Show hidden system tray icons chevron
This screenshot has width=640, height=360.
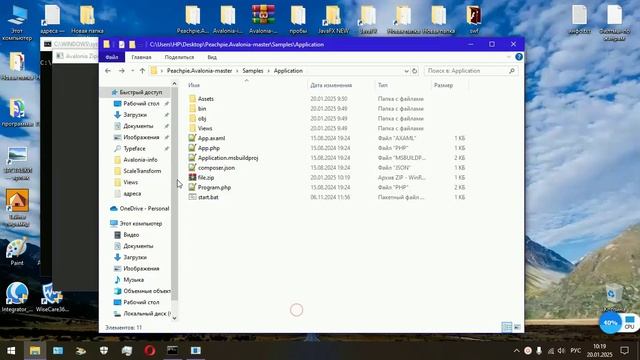pyautogui.click(x=516, y=351)
